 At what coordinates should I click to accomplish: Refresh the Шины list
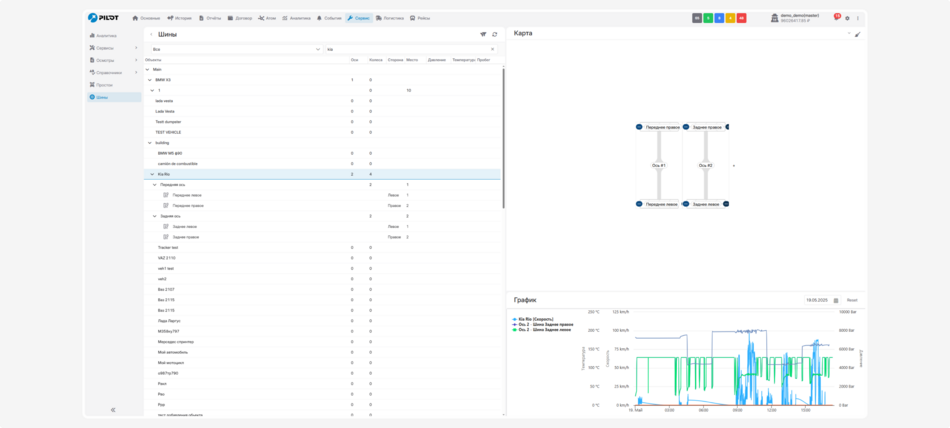point(494,35)
